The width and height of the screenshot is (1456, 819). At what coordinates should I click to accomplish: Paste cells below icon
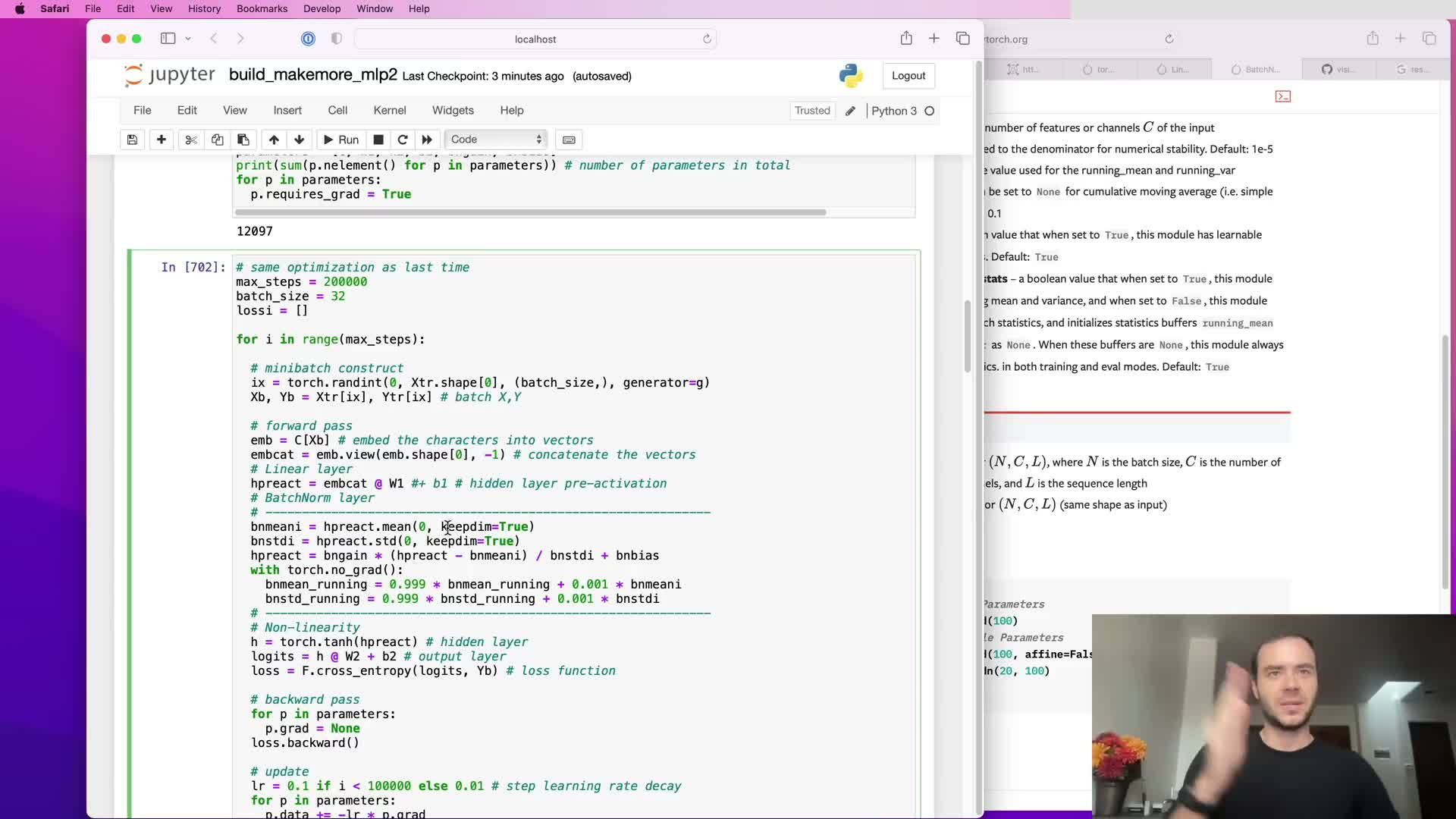coord(243,140)
